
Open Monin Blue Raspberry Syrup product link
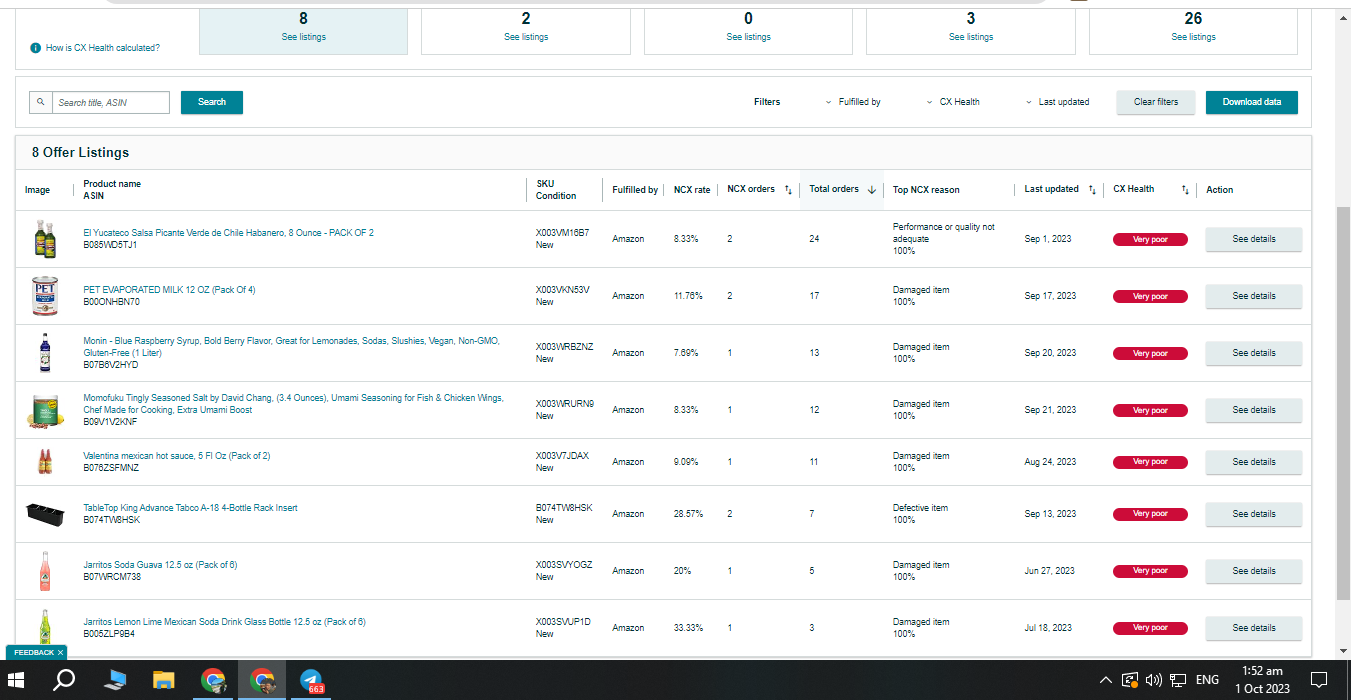[x=292, y=347]
